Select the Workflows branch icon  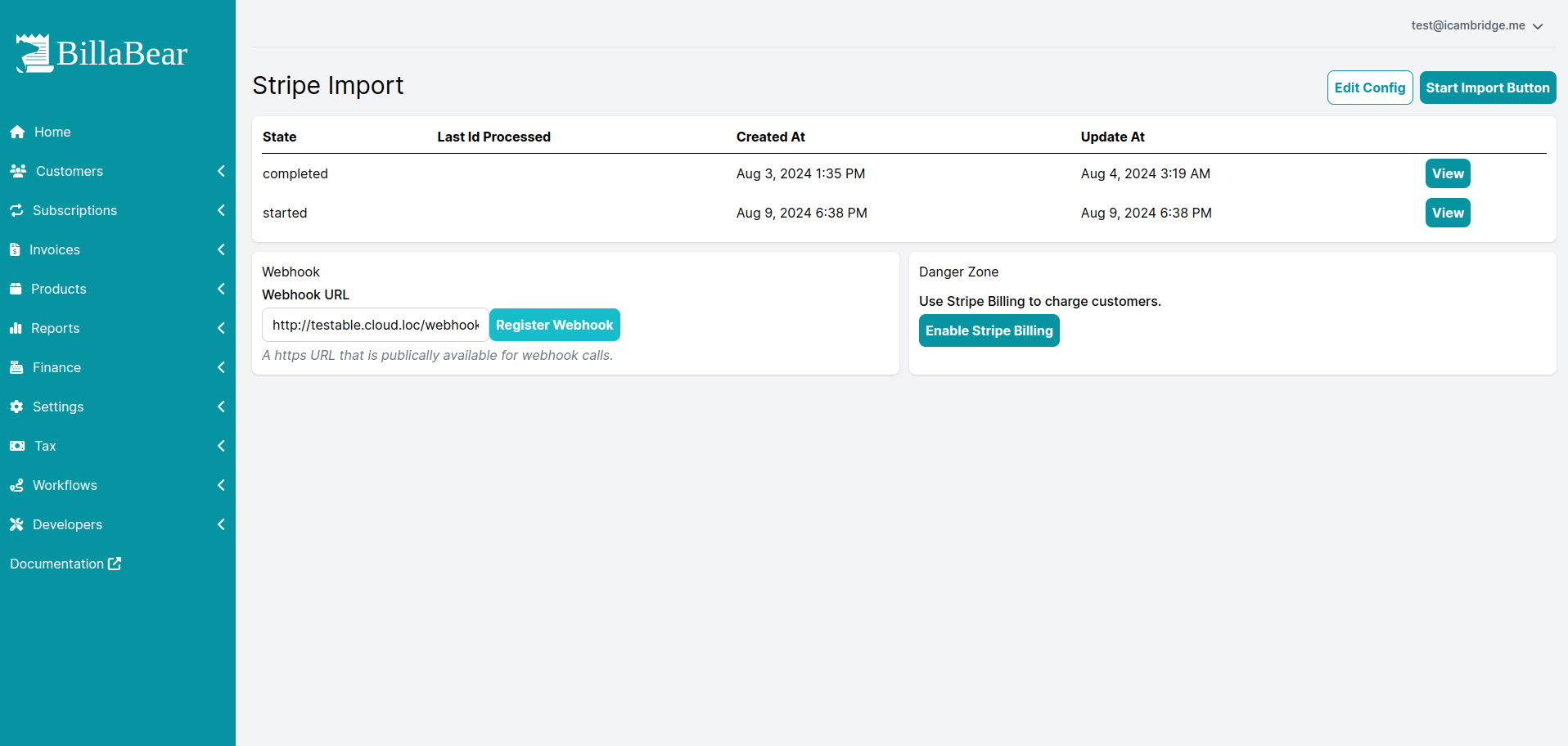coord(17,485)
